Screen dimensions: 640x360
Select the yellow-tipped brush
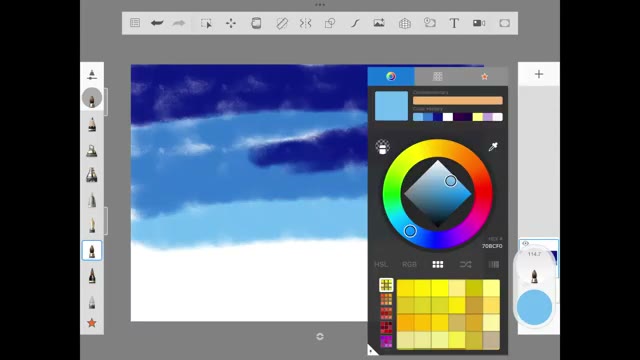coord(92,225)
